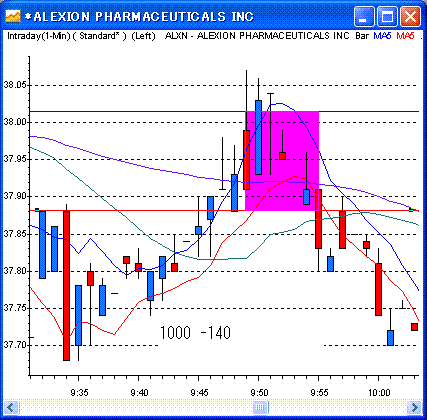Image resolution: width=427 pixels, height=420 pixels.
Task: Click the 9:35 time axis label
Action: [79, 393]
